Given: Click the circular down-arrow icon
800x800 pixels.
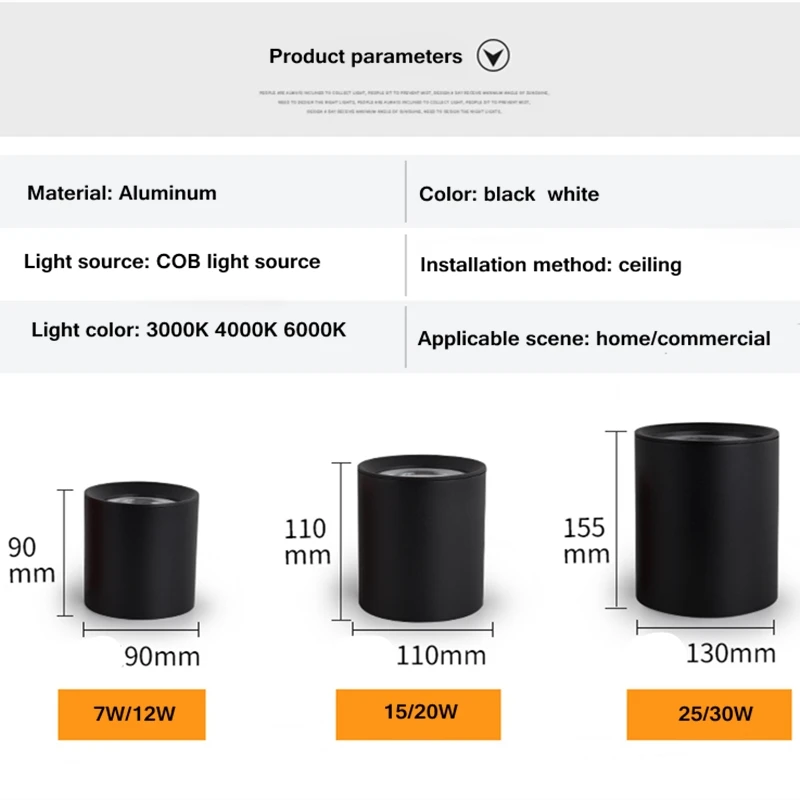Looking at the screenshot, I should (493, 55).
